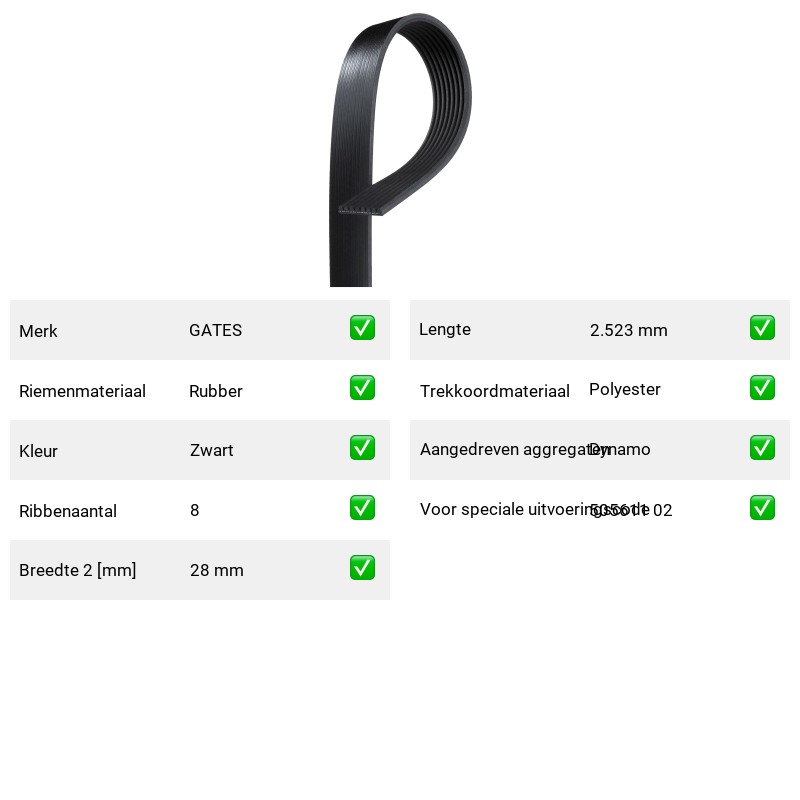Click the Breedte 2 [mm] label
The height and width of the screenshot is (800, 800).
[78, 570]
